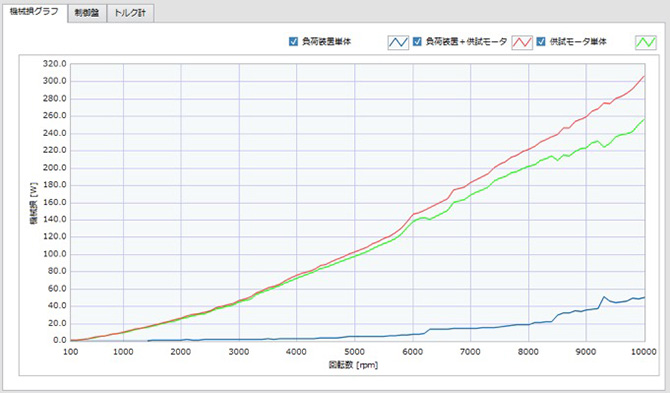This screenshot has width=670, height=393.
Task: Click the red curve's endpoint at 10000 rpm
Action: point(644,76)
